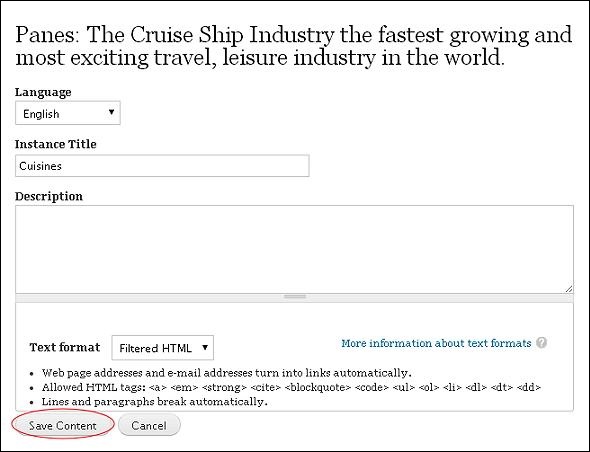This screenshot has height=452, width=590.
Task: Click the Language field label
Action: pos(43,92)
